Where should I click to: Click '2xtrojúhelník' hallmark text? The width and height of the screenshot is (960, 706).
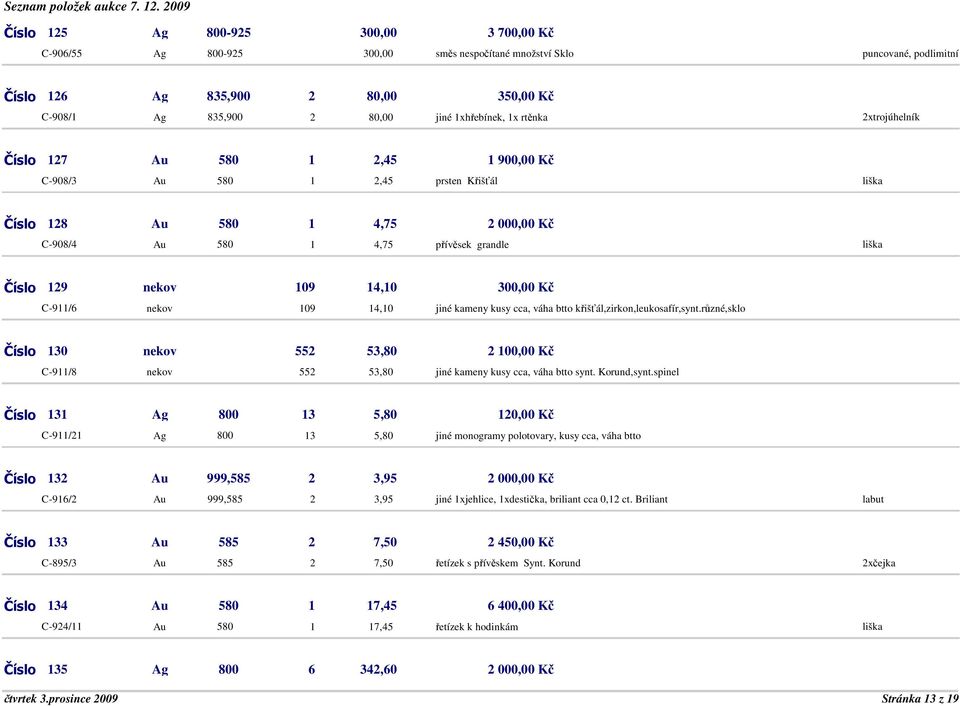[x=890, y=117]
